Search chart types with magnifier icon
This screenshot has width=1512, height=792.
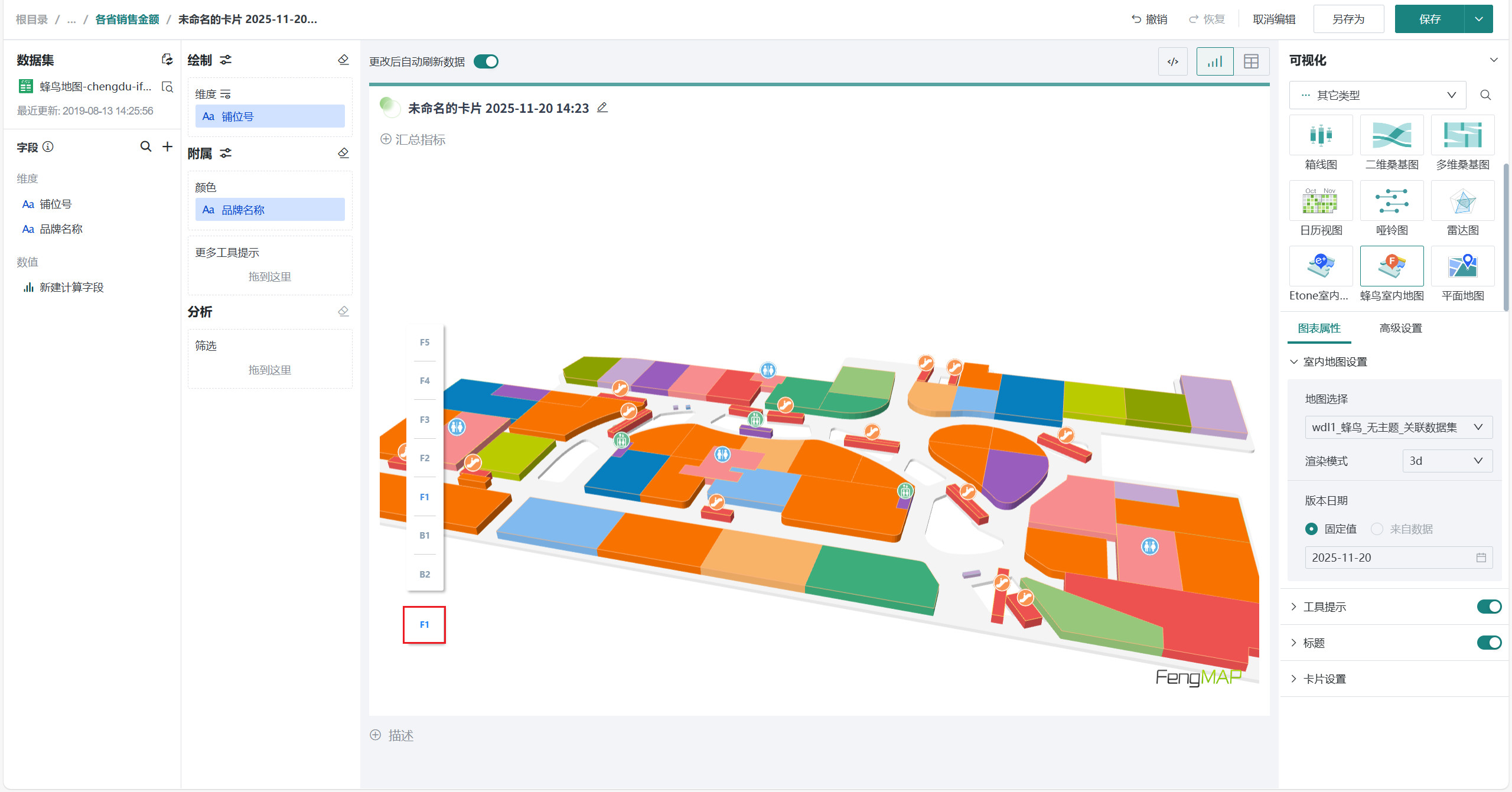pyautogui.click(x=1485, y=95)
